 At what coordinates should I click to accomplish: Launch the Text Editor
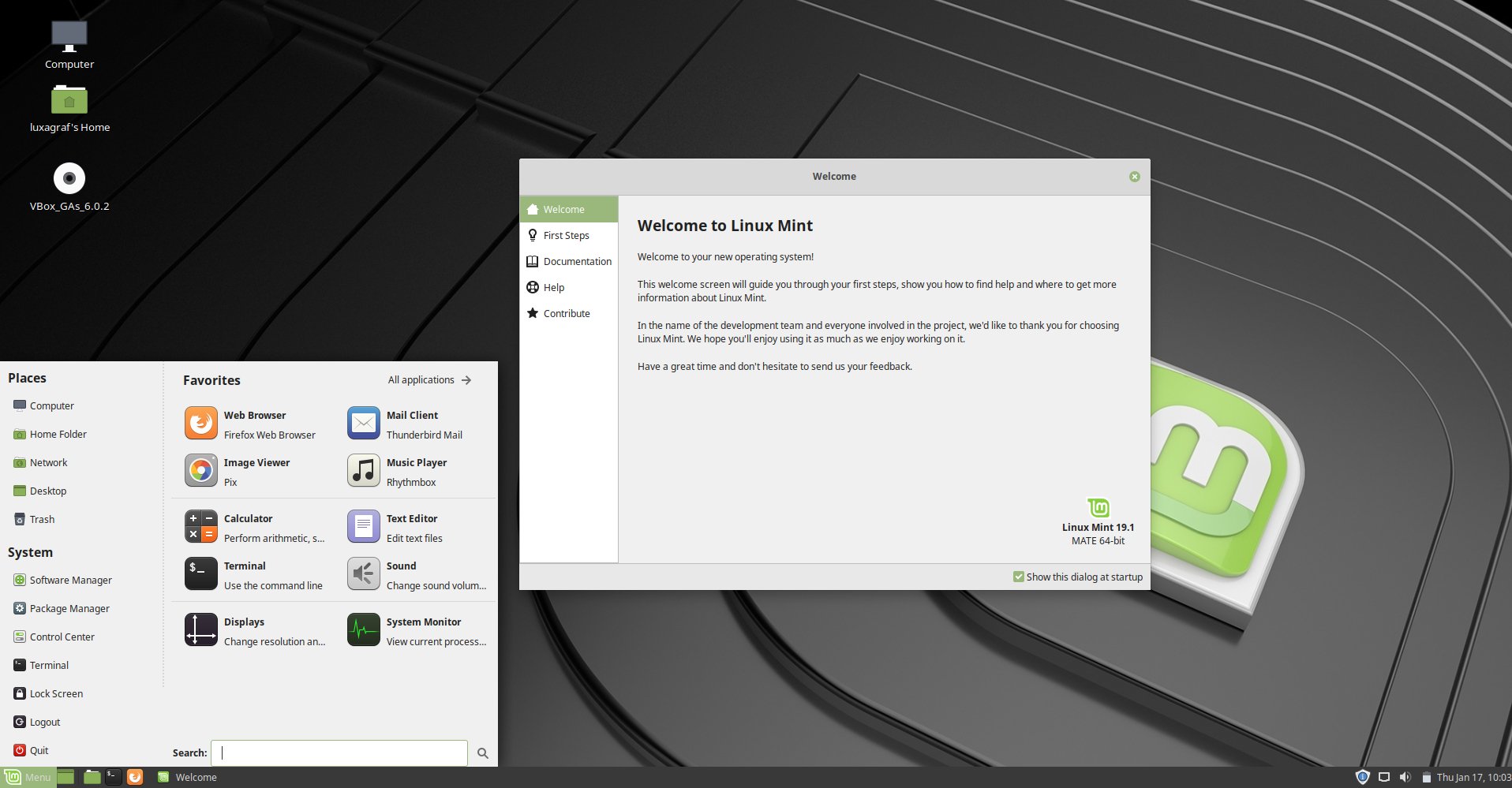pos(412,526)
